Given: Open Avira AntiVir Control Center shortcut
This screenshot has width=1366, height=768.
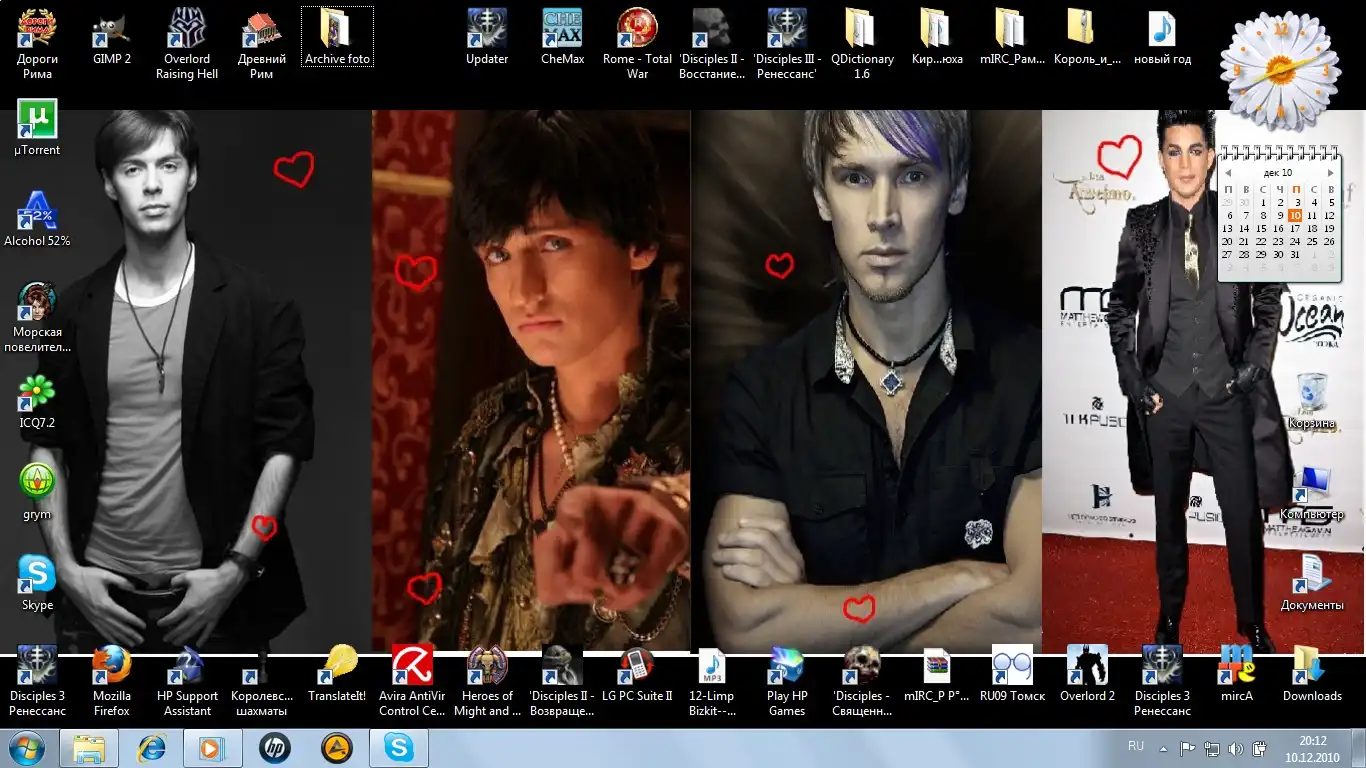Looking at the screenshot, I should [412, 667].
